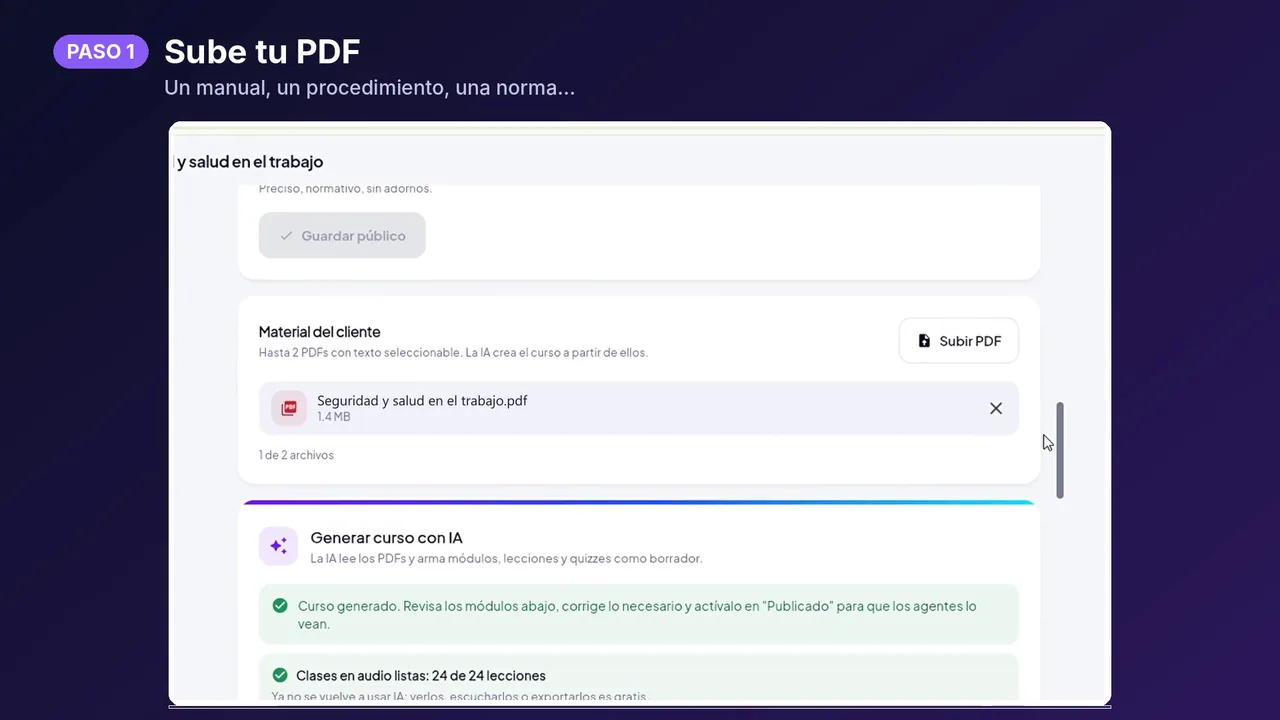Click the green check icon beside Curso generado
This screenshot has width=1280, height=720.
pos(280,606)
